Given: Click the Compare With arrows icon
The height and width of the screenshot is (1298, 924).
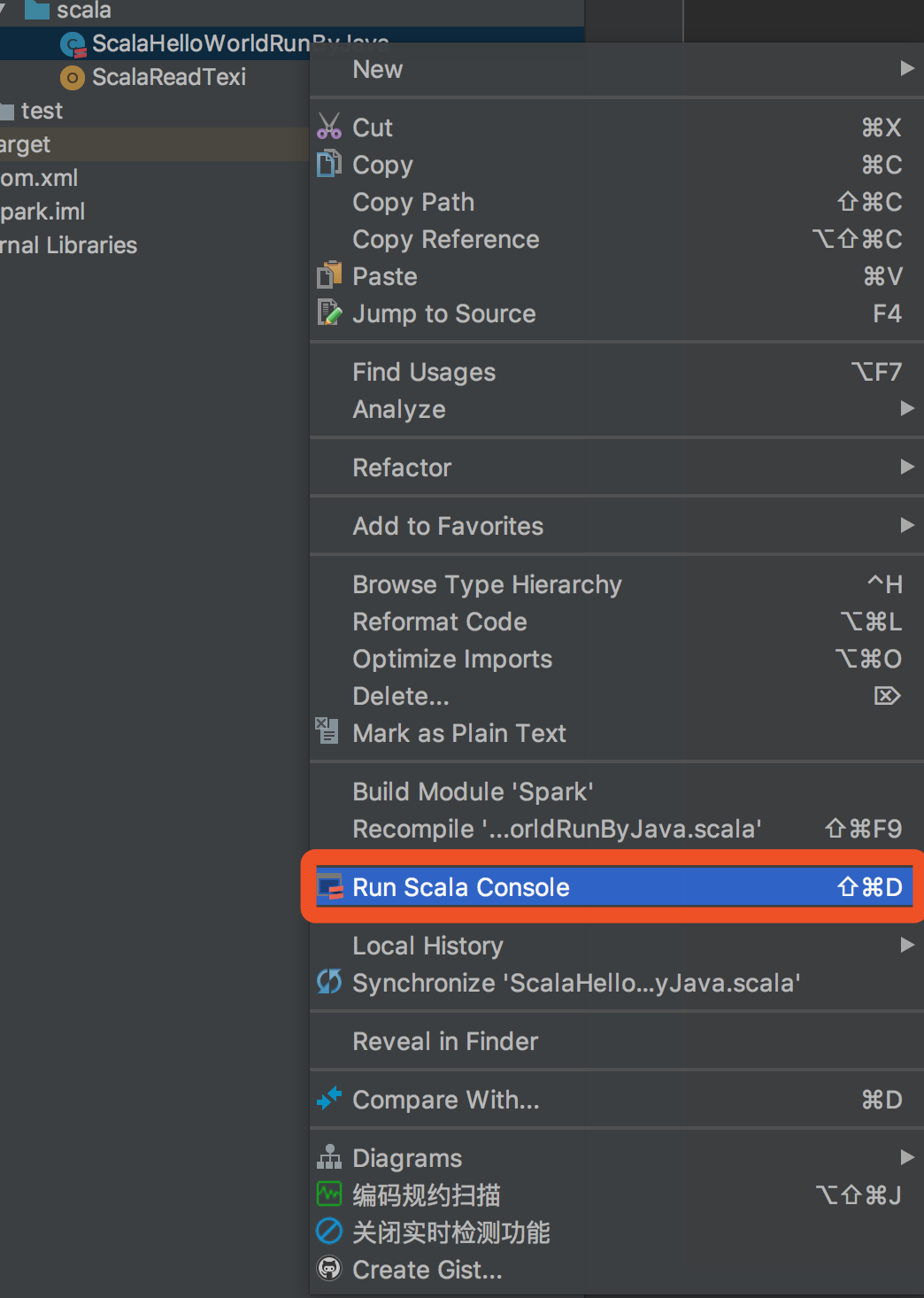Looking at the screenshot, I should (x=329, y=1099).
